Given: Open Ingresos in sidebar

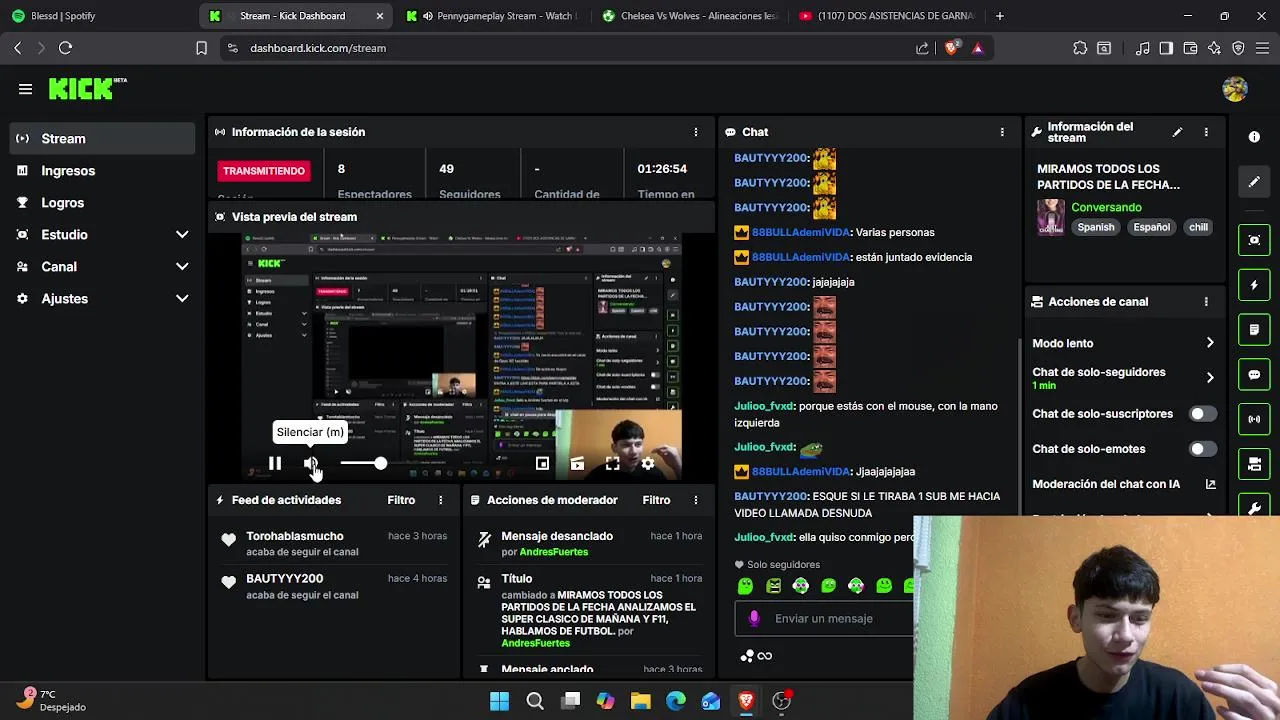Looking at the screenshot, I should coord(102,171).
